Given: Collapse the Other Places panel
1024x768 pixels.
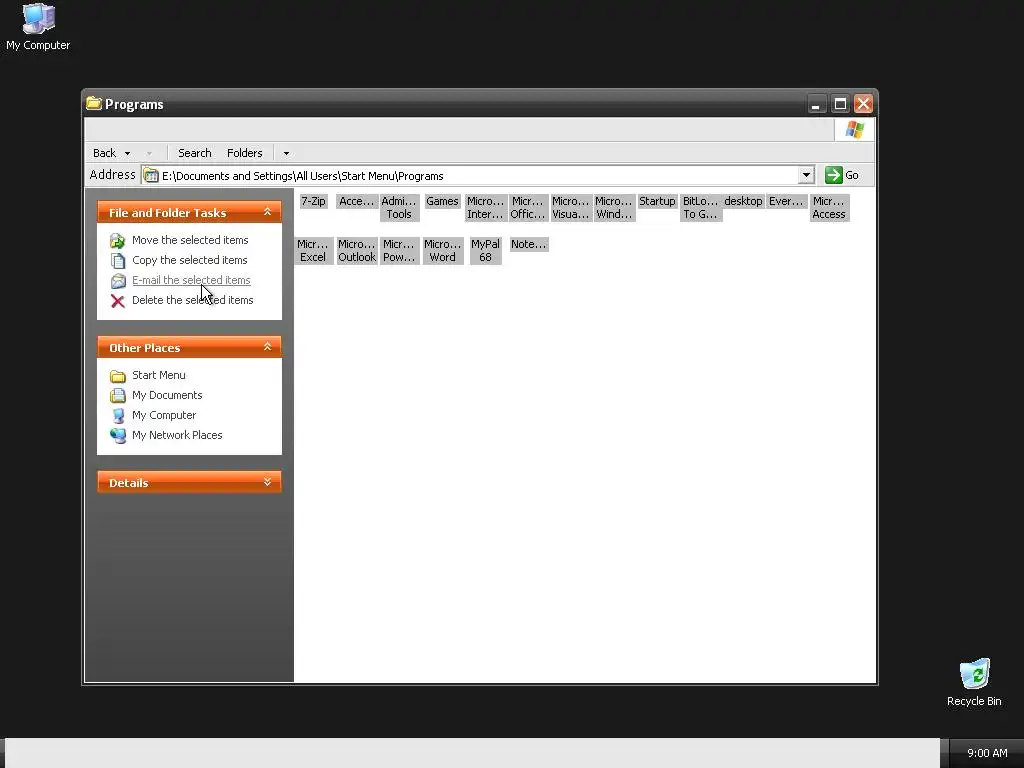Looking at the screenshot, I should point(267,347).
